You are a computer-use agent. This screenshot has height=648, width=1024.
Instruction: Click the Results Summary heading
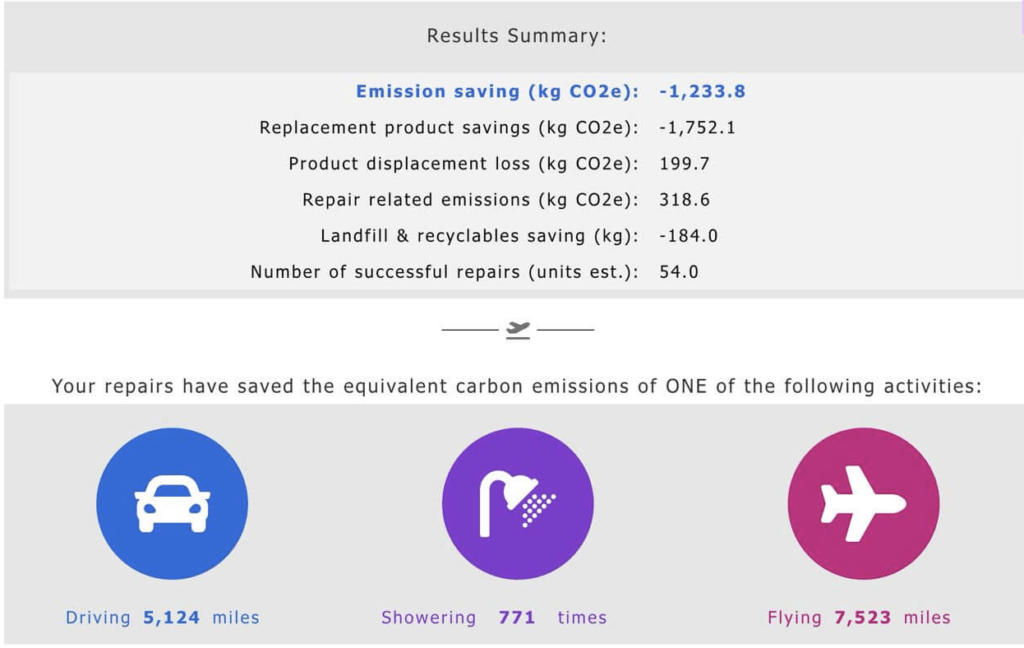click(x=517, y=36)
